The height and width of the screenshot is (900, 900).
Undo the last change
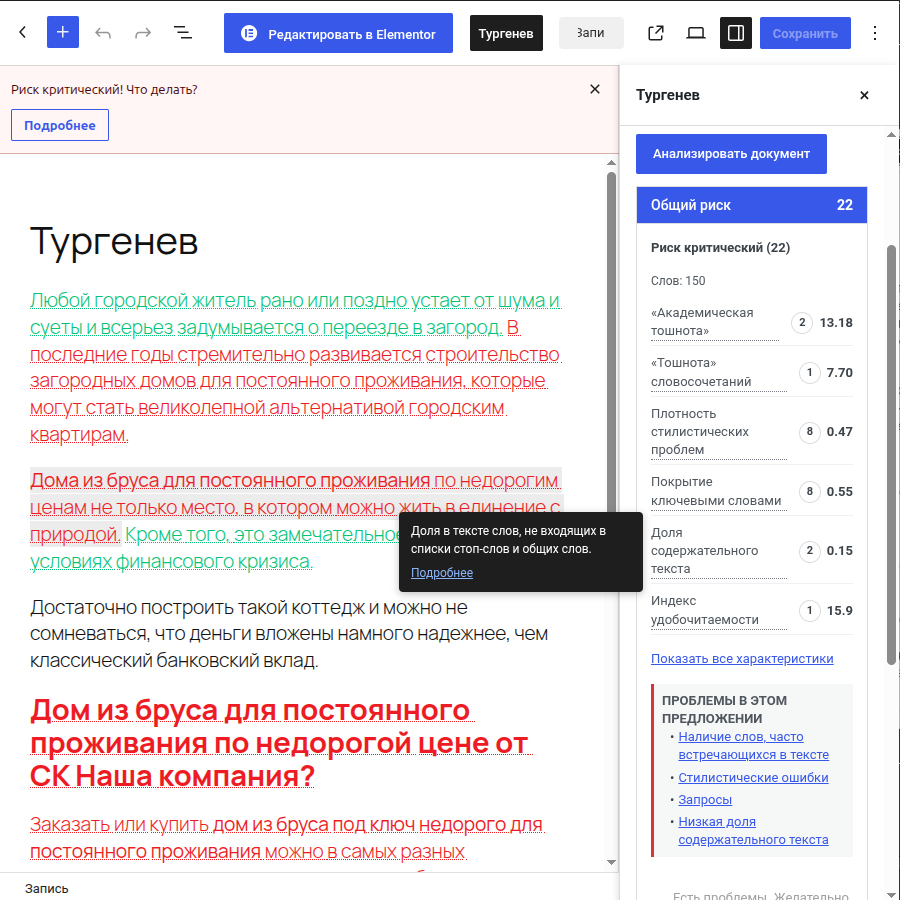(x=103, y=33)
